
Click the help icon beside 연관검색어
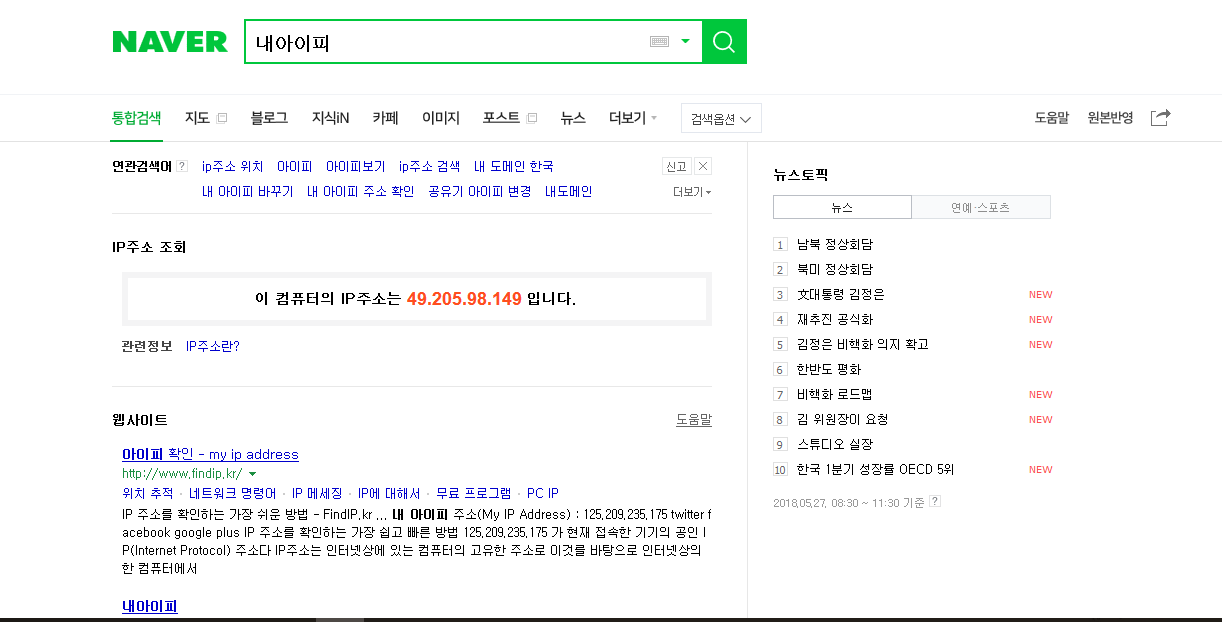point(182,166)
